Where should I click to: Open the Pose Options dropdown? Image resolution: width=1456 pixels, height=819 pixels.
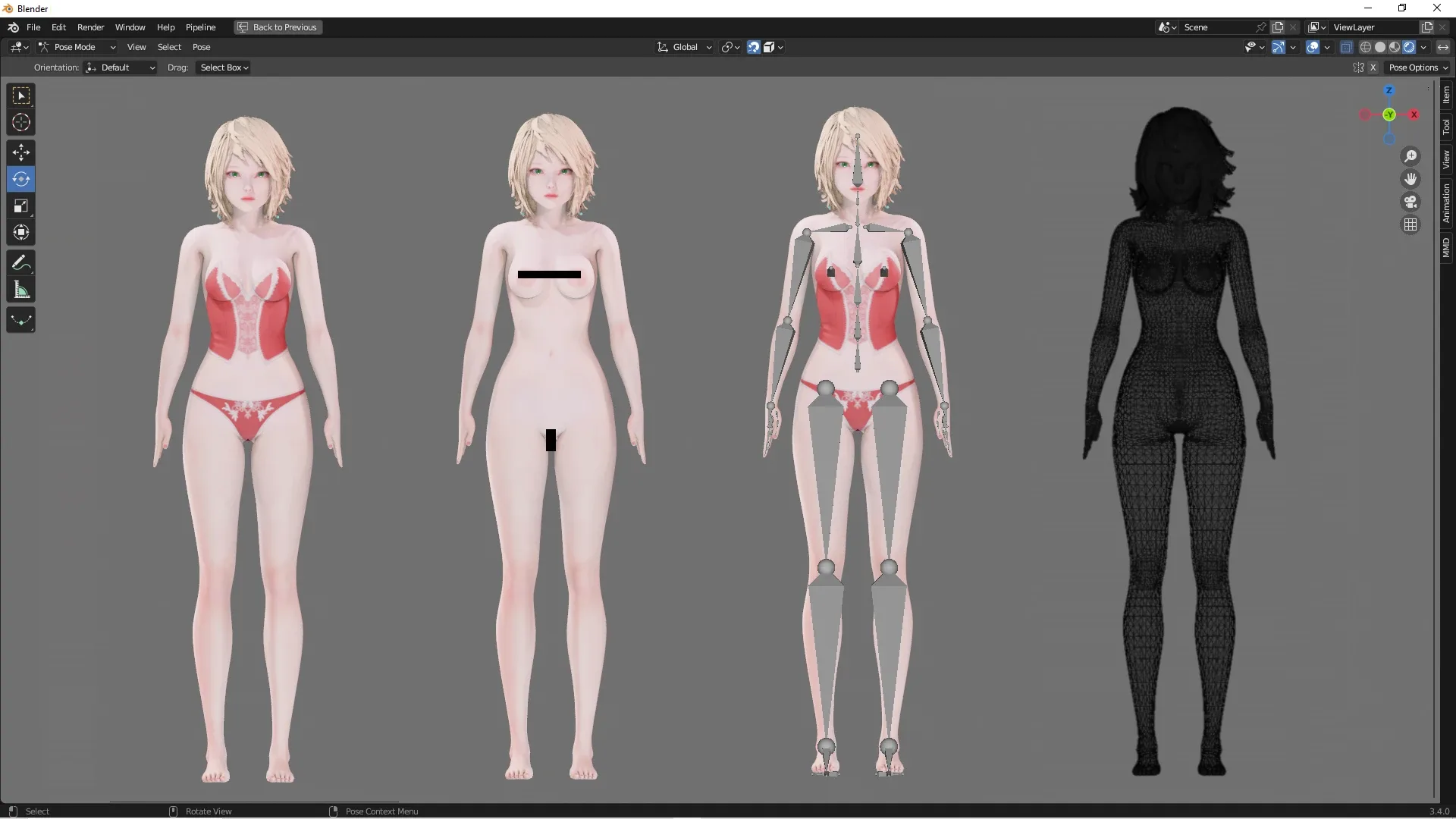click(1418, 67)
